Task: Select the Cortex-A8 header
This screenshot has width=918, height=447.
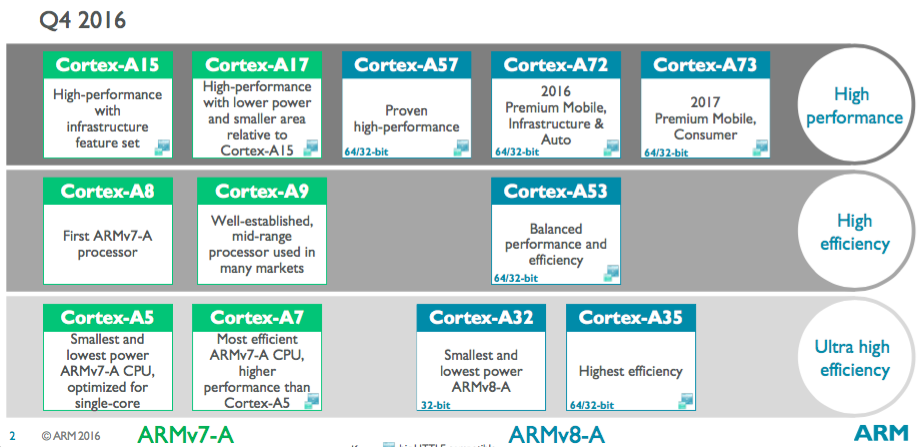Action: (x=108, y=191)
